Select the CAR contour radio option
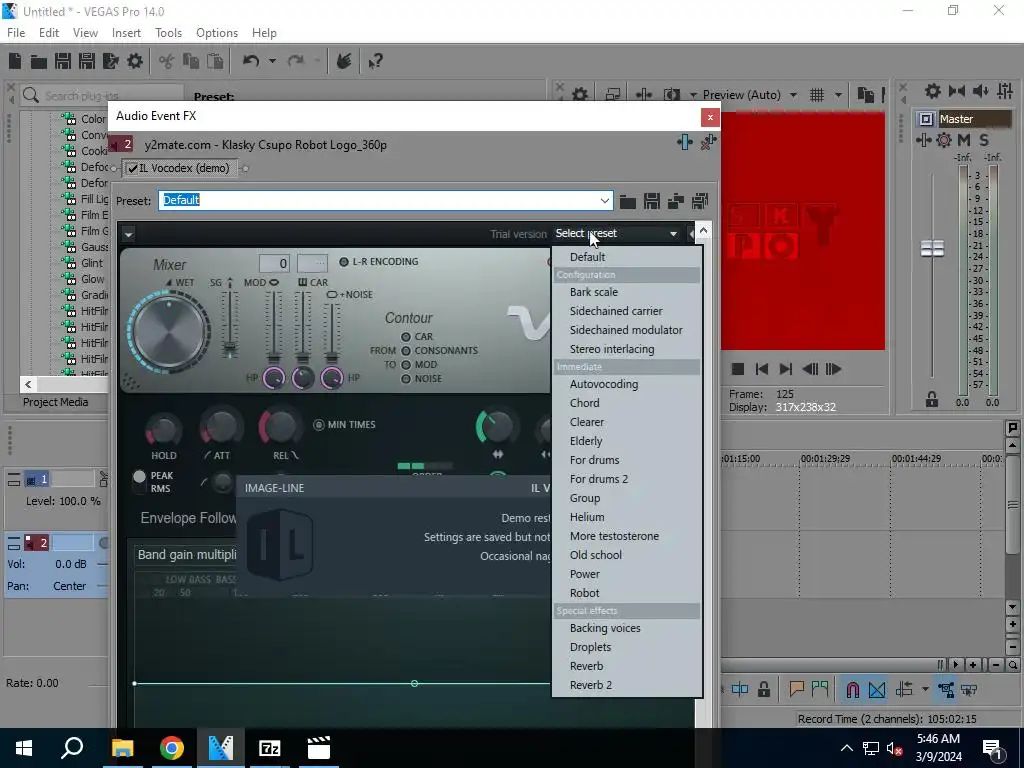Image resolution: width=1024 pixels, height=768 pixels. [406, 337]
